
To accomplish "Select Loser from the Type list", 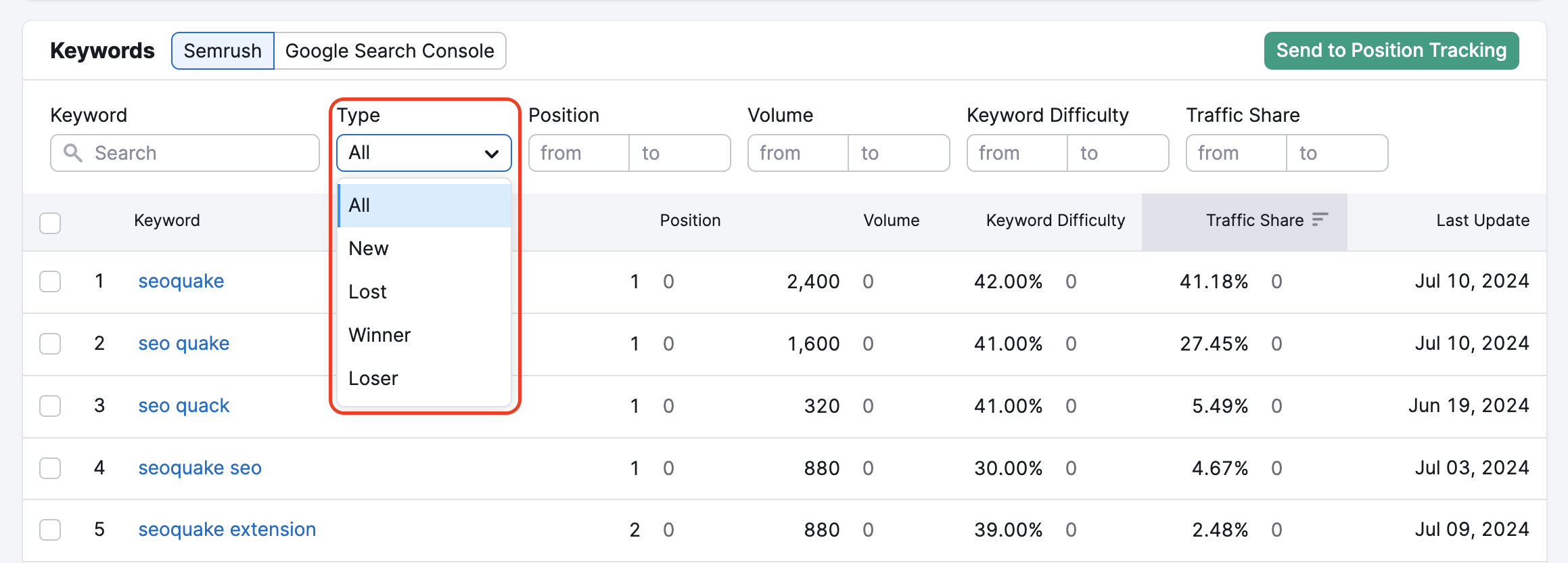I will click(x=373, y=378).
